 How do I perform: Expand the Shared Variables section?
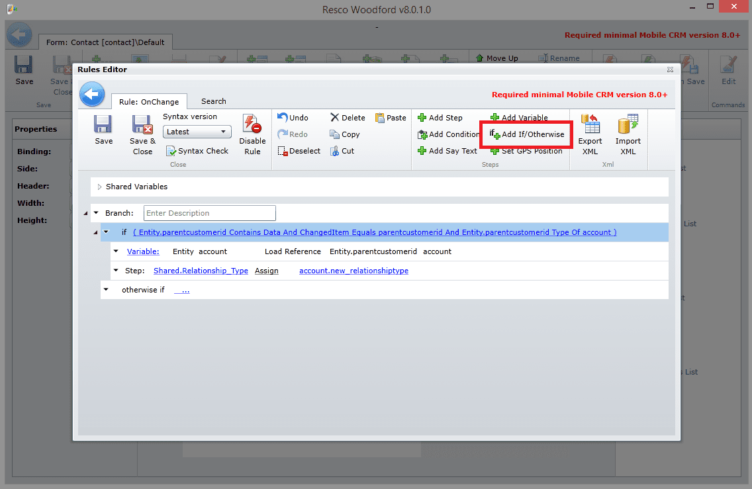tap(99, 187)
